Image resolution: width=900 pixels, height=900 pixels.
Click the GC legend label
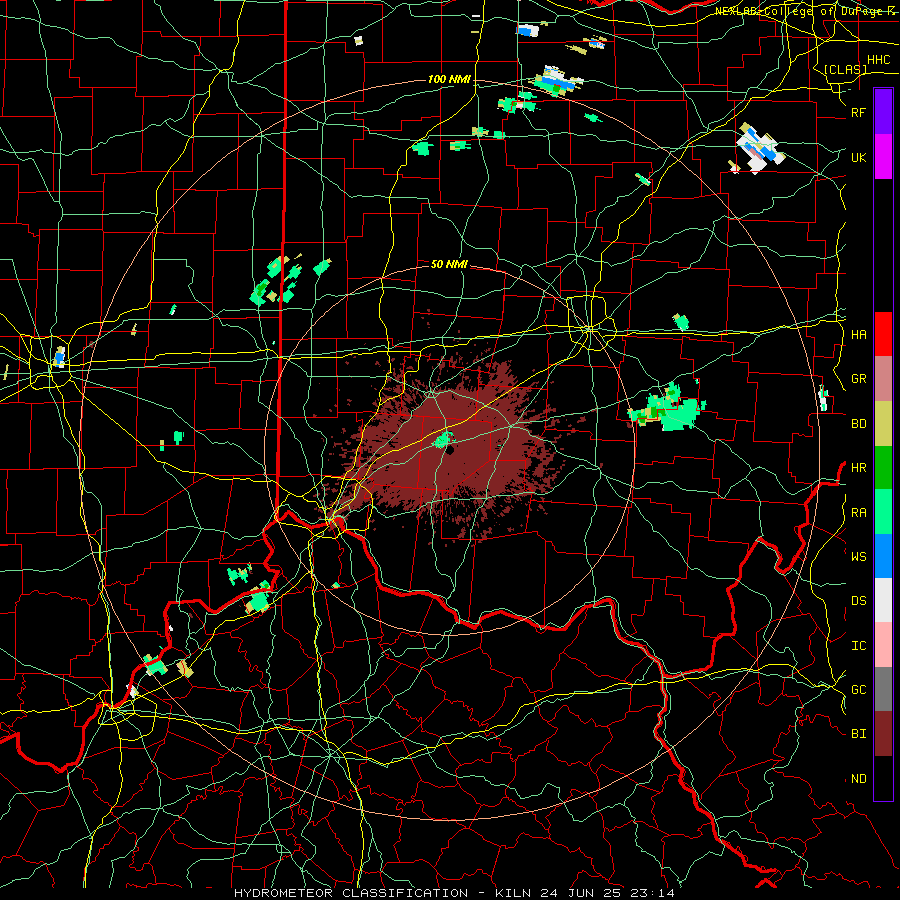point(858,689)
